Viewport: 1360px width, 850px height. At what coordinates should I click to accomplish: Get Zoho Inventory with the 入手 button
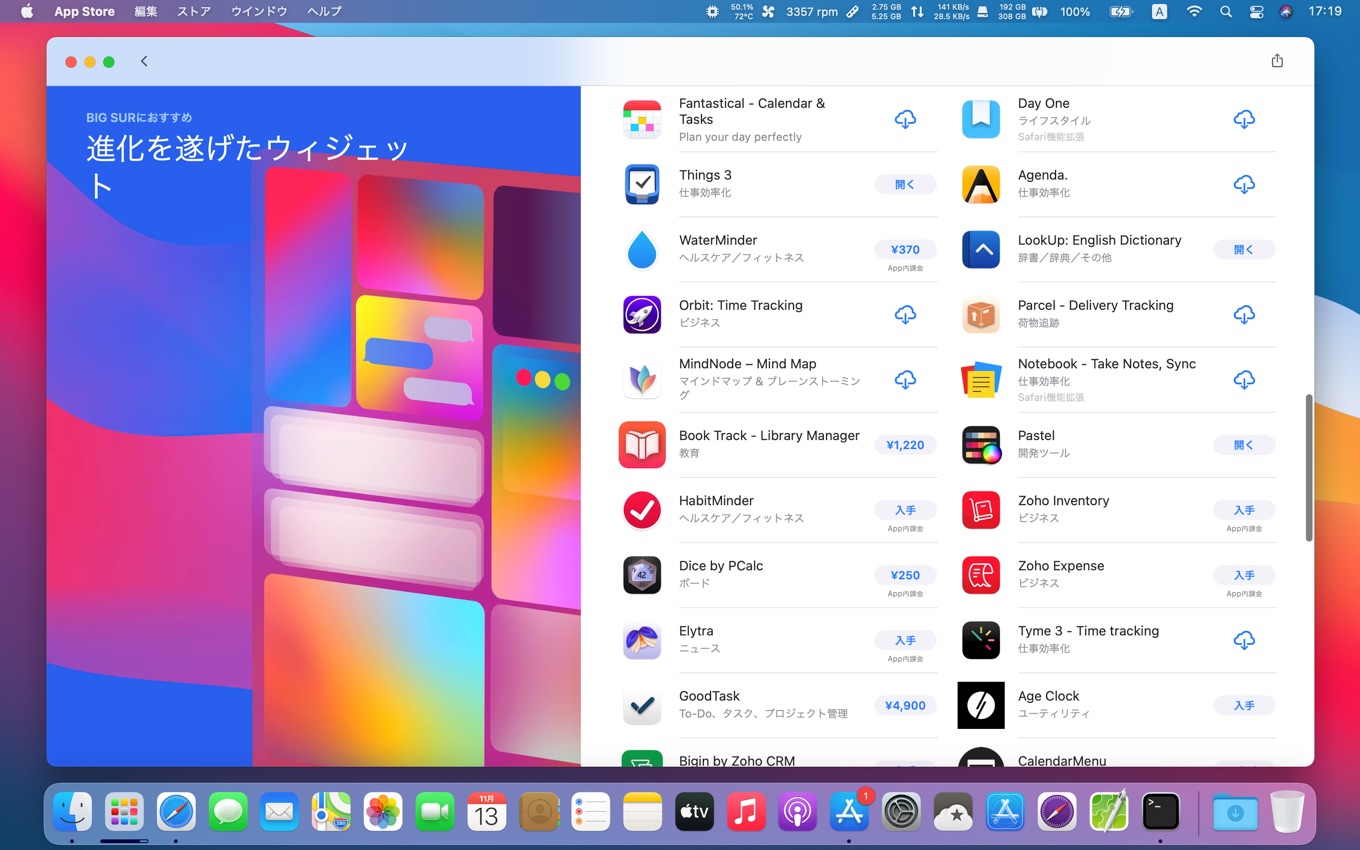pyautogui.click(x=1244, y=510)
